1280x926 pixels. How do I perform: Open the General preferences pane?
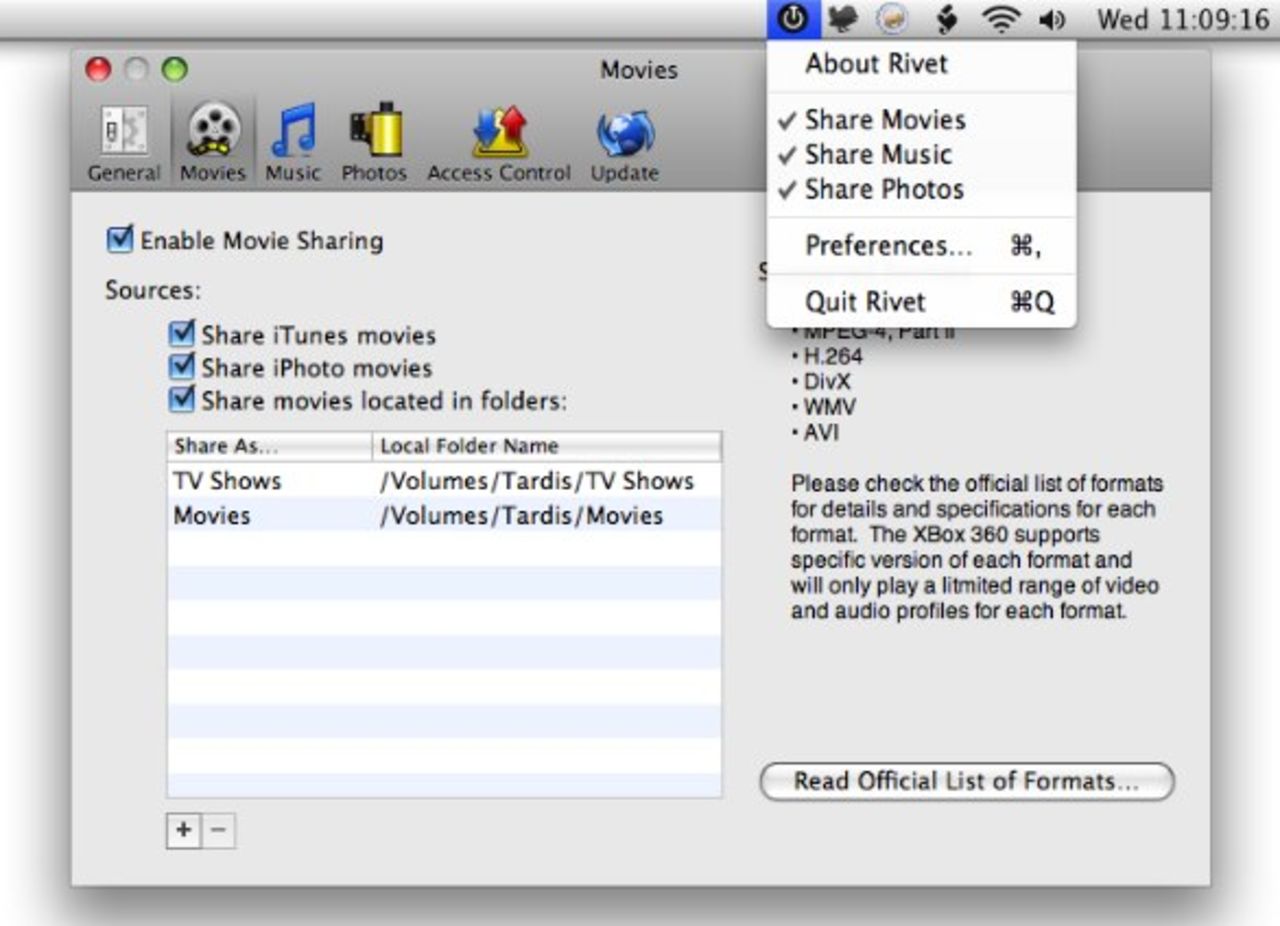(123, 144)
